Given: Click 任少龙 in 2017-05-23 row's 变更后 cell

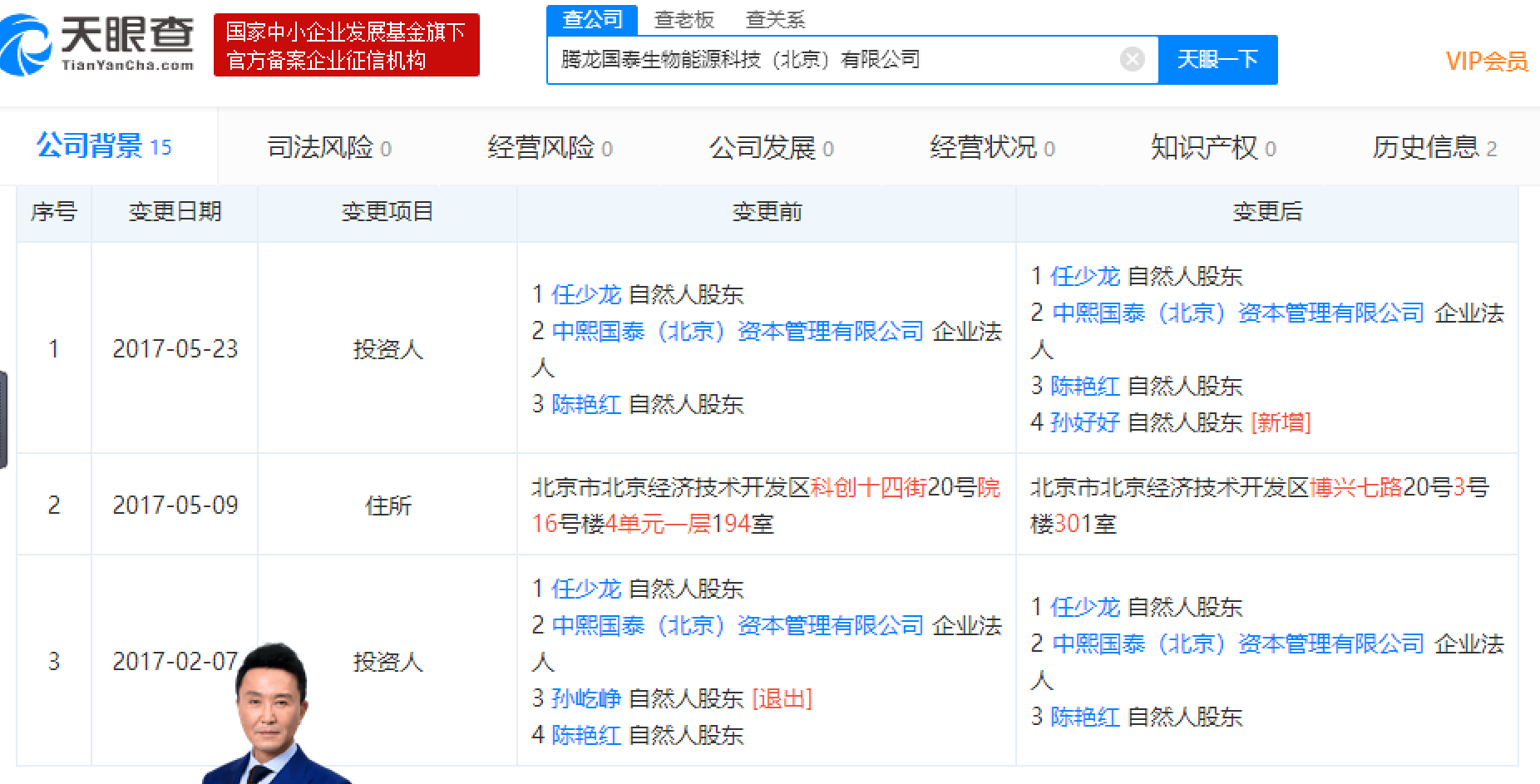Looking at the screenshot, I should pyautogui.click(x=1085, y=276).
